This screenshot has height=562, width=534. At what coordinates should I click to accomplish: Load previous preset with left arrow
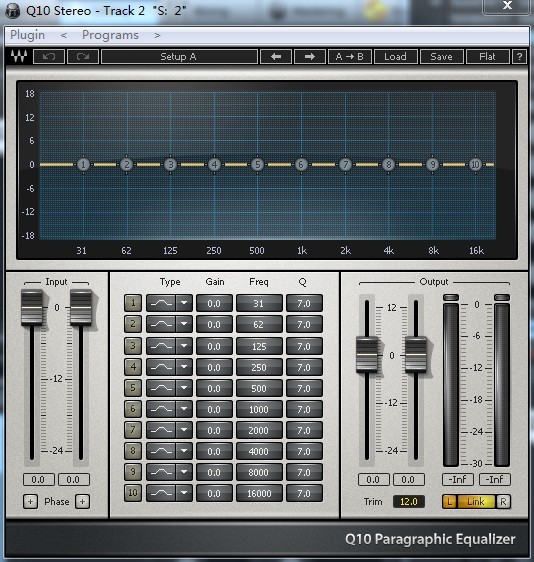click(x=276, y=57)
